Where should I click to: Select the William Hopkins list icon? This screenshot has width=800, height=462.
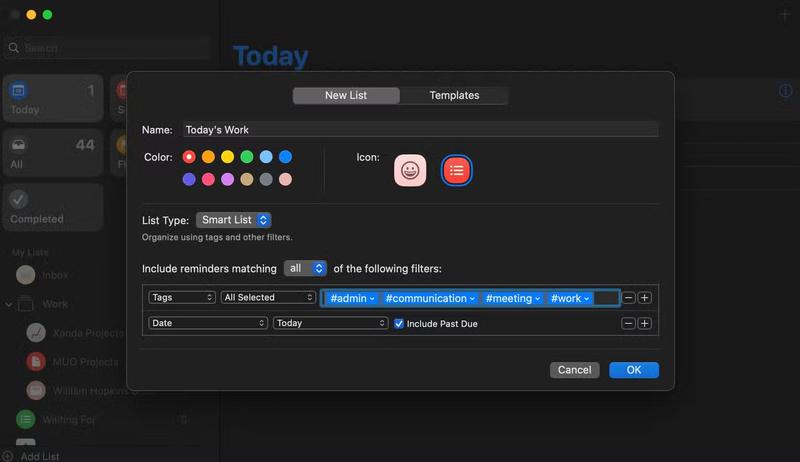[36, 391]
